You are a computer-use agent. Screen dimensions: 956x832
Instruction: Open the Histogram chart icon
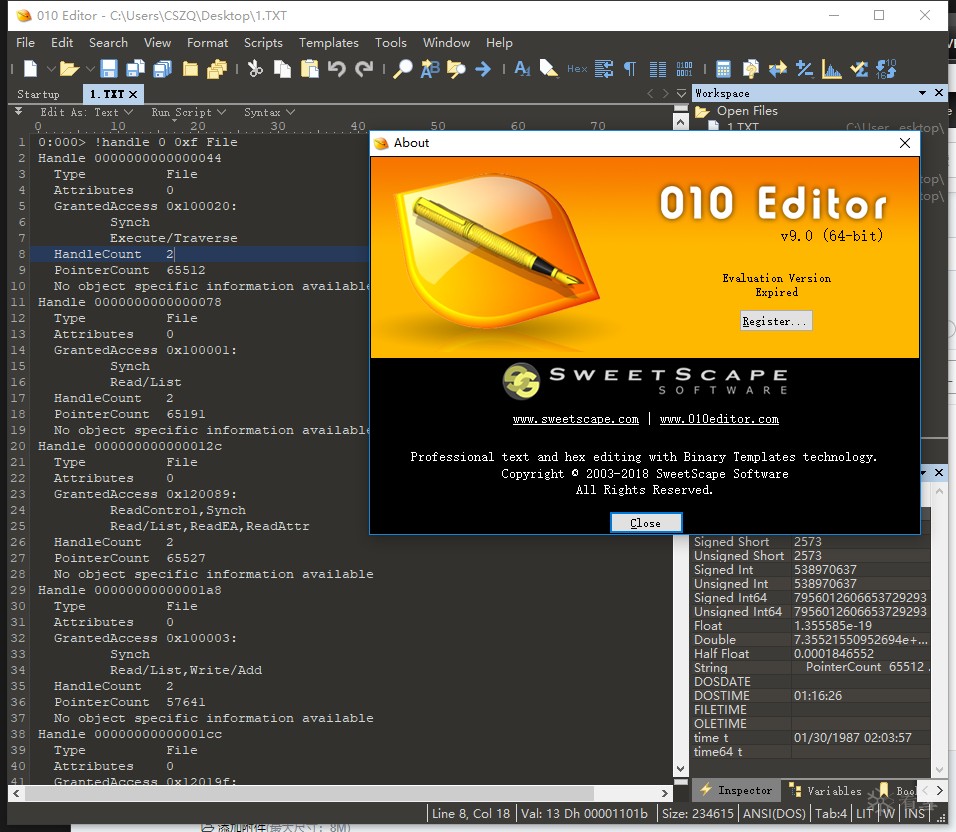pos(832,69)
